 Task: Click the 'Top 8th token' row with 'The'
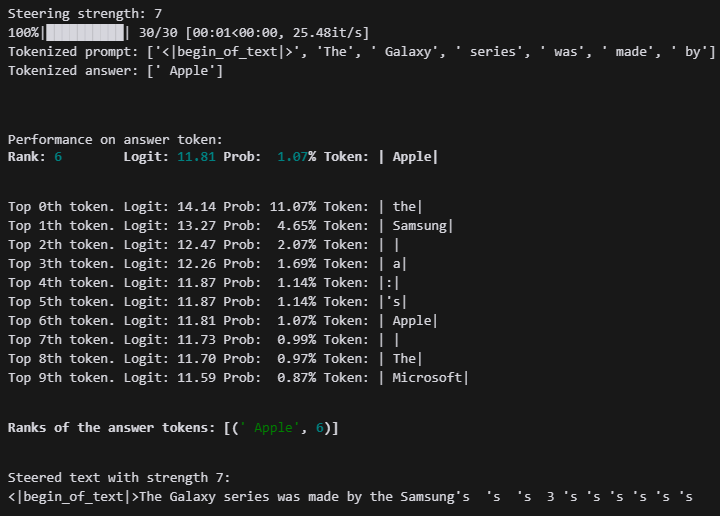click(215, 359)
